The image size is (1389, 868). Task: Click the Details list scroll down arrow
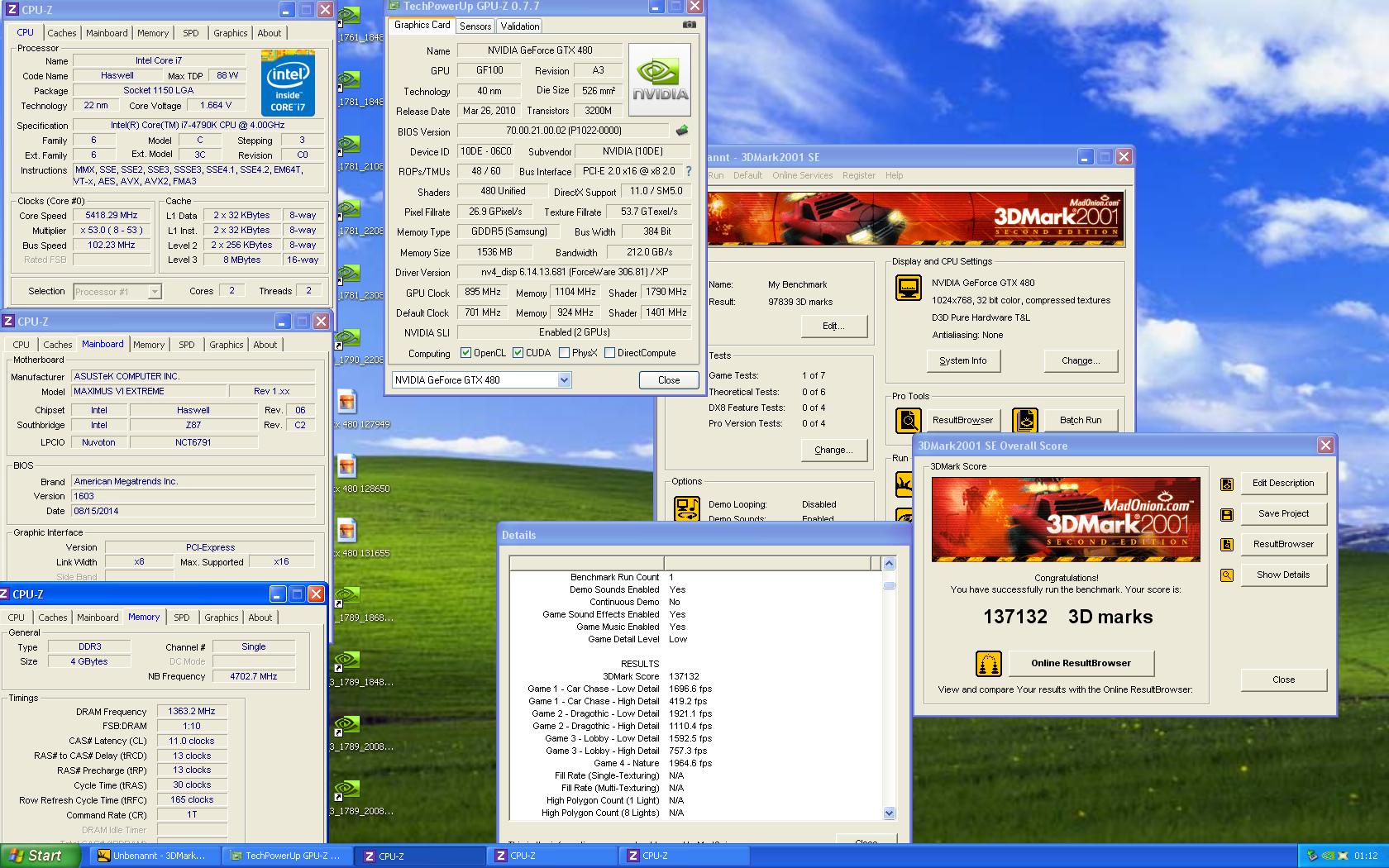(889, 813)
